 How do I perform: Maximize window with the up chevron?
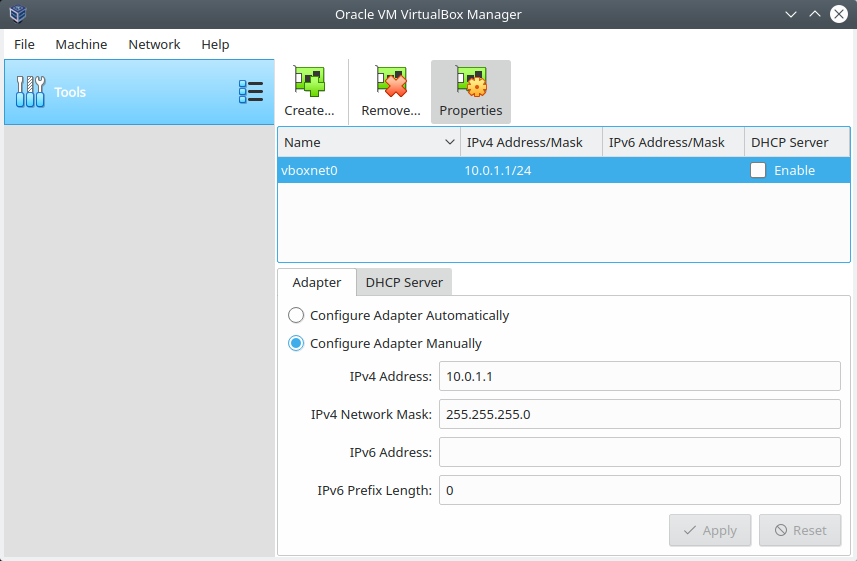814,14
